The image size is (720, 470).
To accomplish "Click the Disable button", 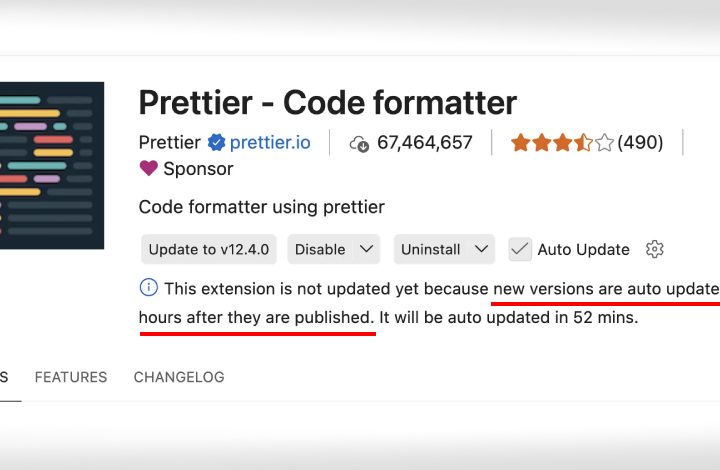I will coord(320,249).
